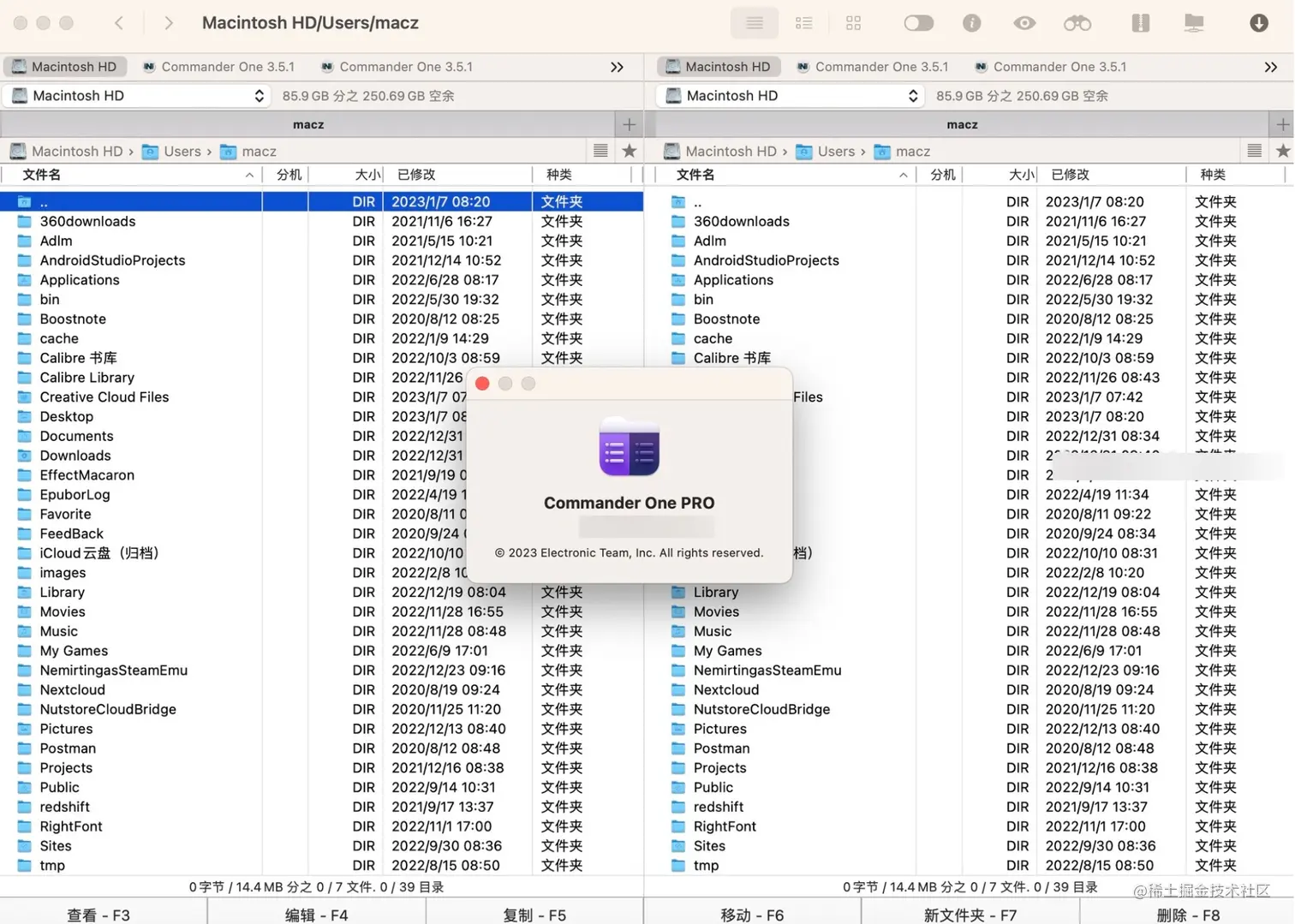1295x924 pixels.
Task: Sort right pane by 种类 column
Action: tap(1234, 175)
